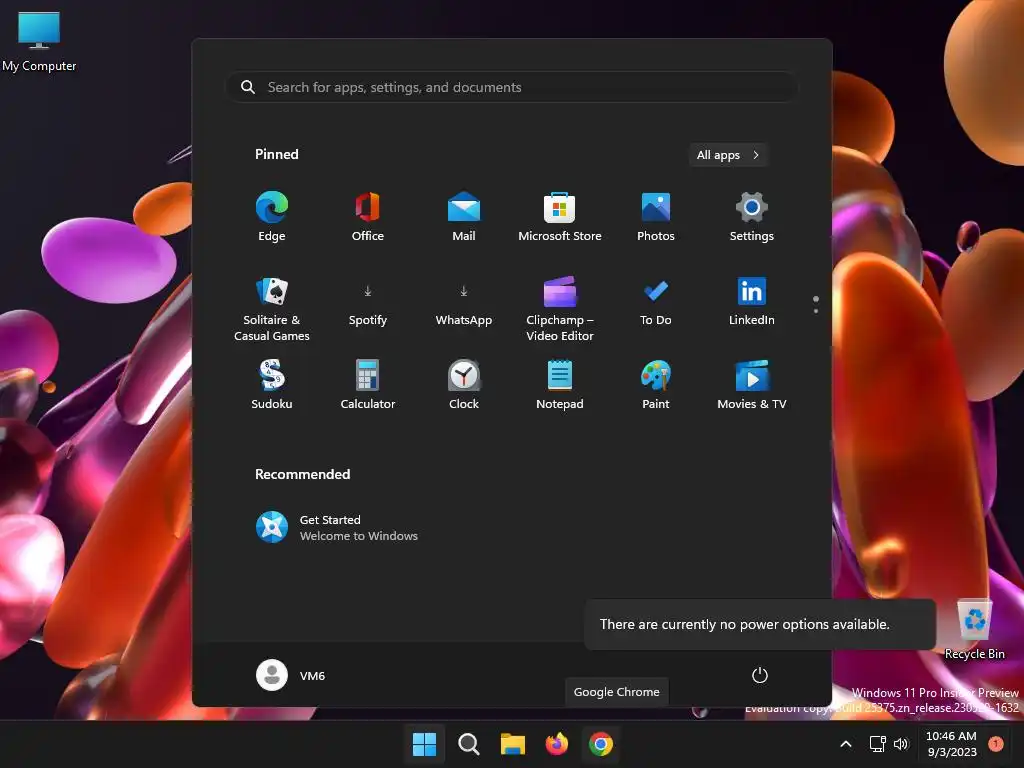The image size is (1024, 768).
Task: Select the Recycle Bin desktop icon
Action: click(x=974, y=630)
